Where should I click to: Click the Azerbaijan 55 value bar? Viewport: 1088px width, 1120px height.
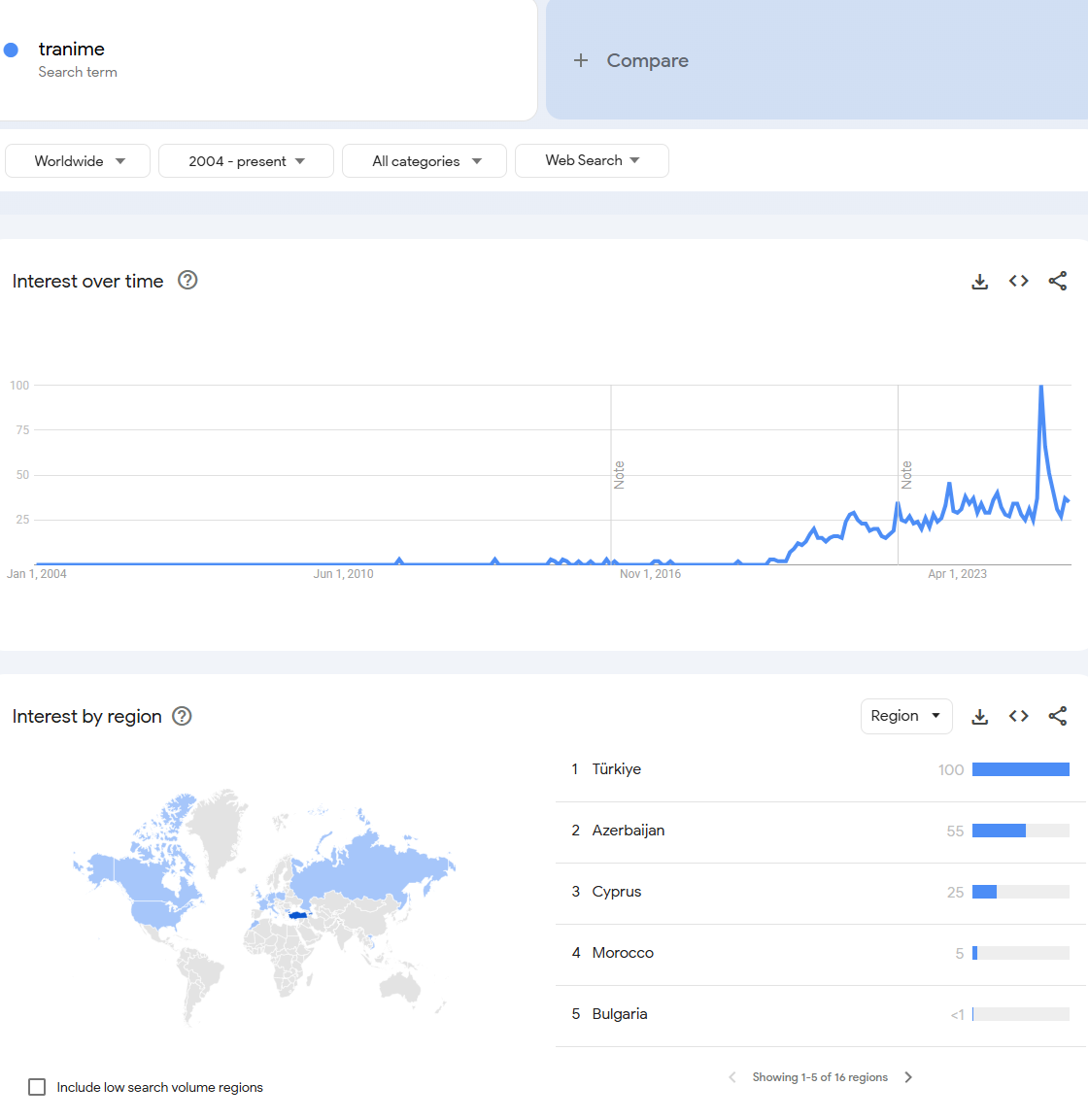tap(1021, 831)
